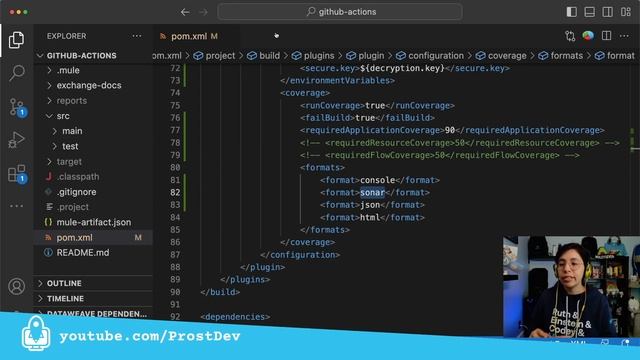The width and height of the screenshot is (640, 360).
Task: Open the Extensions view icon
Action: pos(17,174)
